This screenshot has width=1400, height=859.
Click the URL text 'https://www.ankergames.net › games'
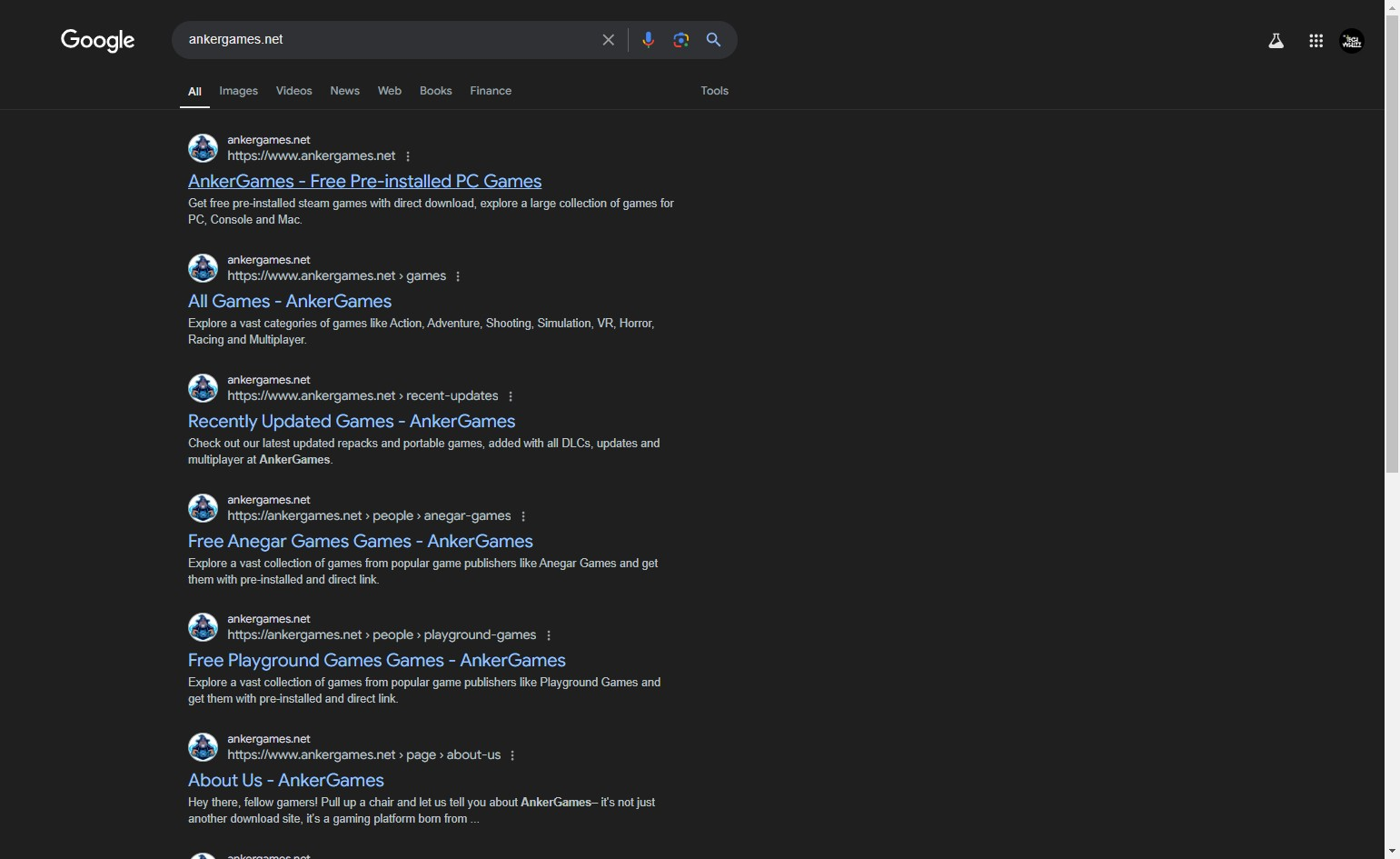click(336, 276)
